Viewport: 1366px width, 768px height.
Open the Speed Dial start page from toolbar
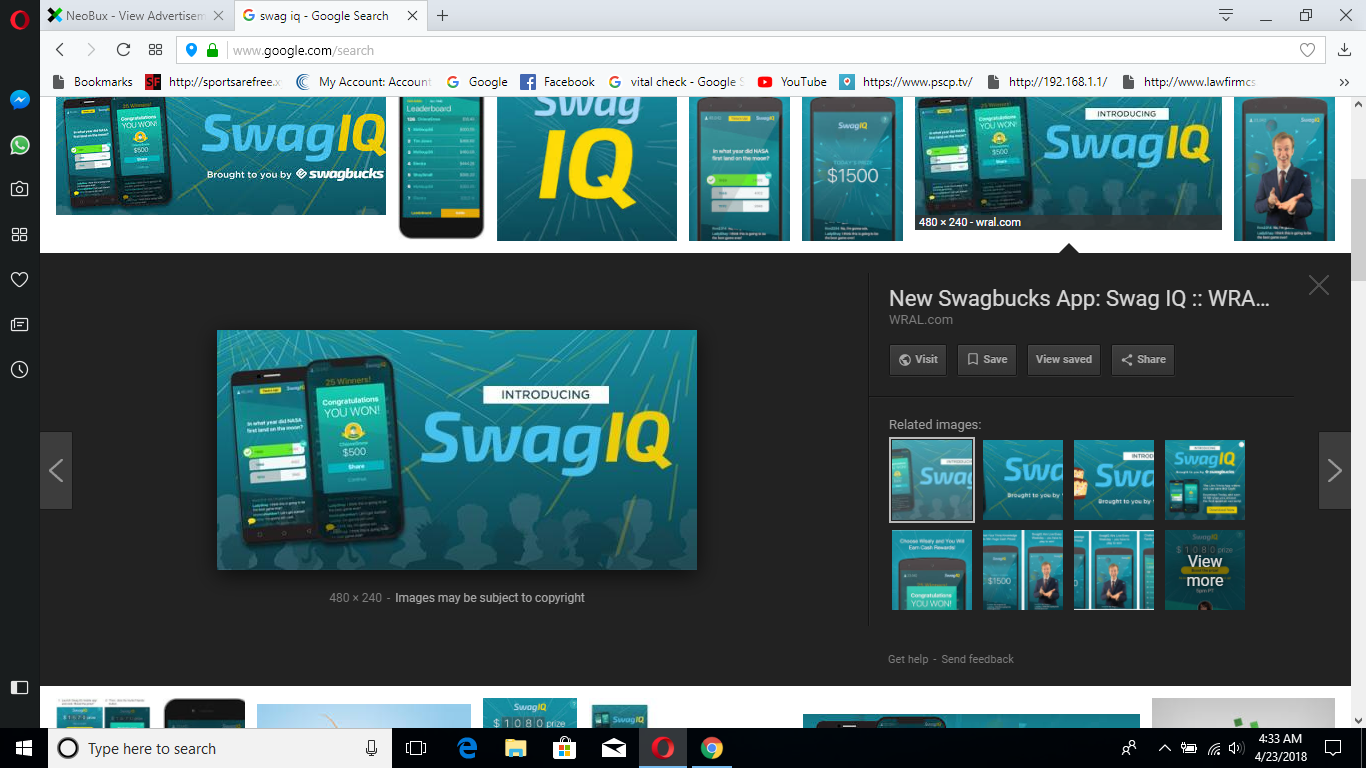point(155,50)
